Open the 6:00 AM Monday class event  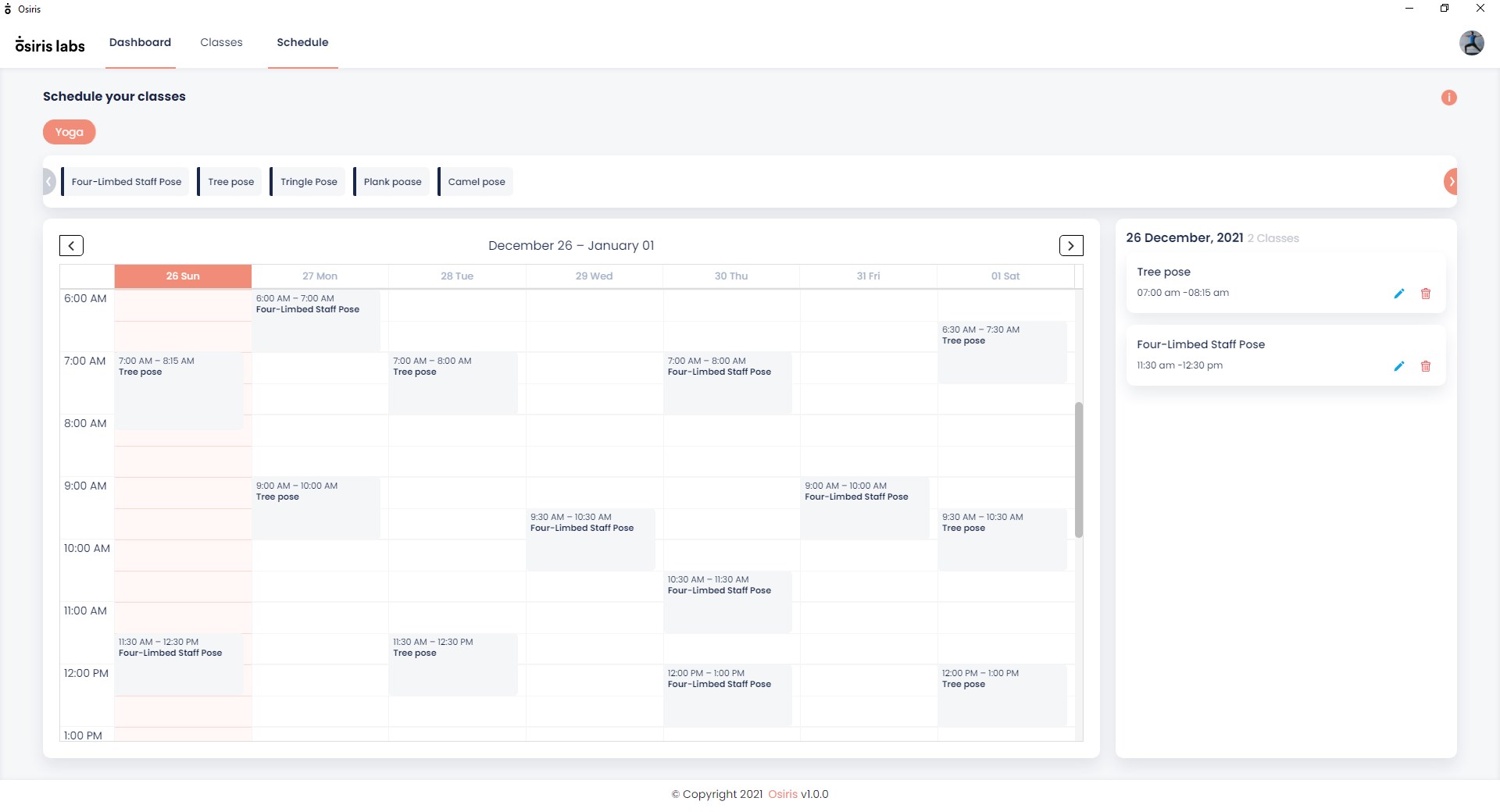[316, 320]
